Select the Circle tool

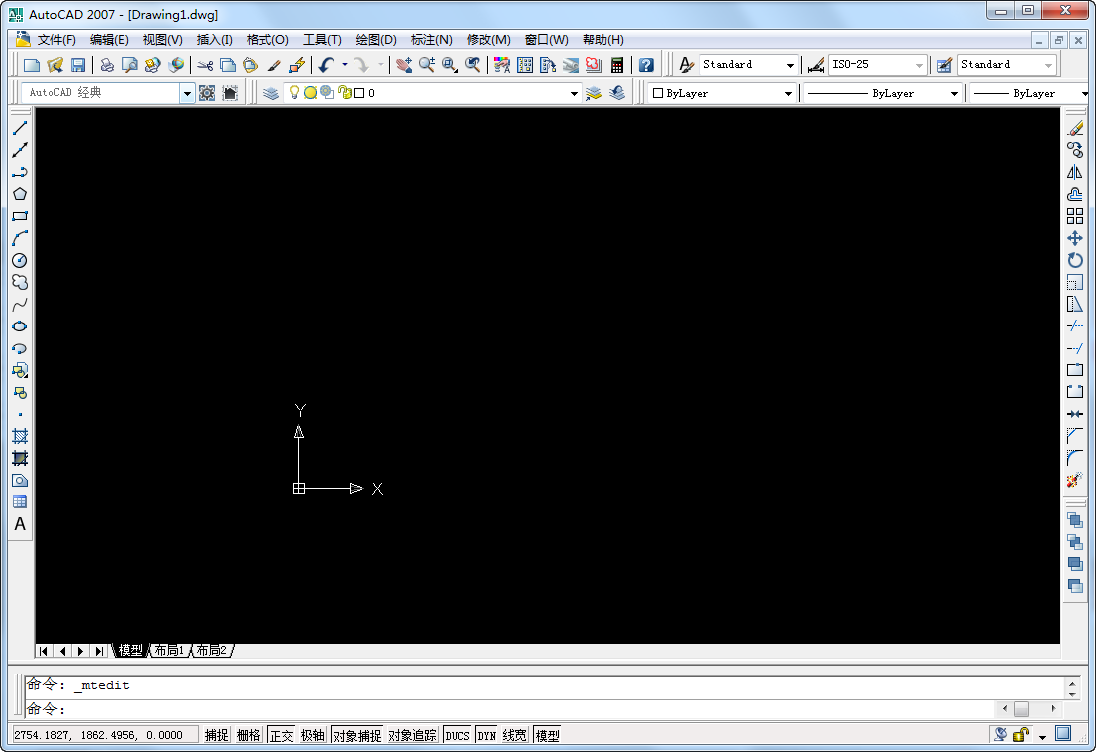click(x=19, y=260)
